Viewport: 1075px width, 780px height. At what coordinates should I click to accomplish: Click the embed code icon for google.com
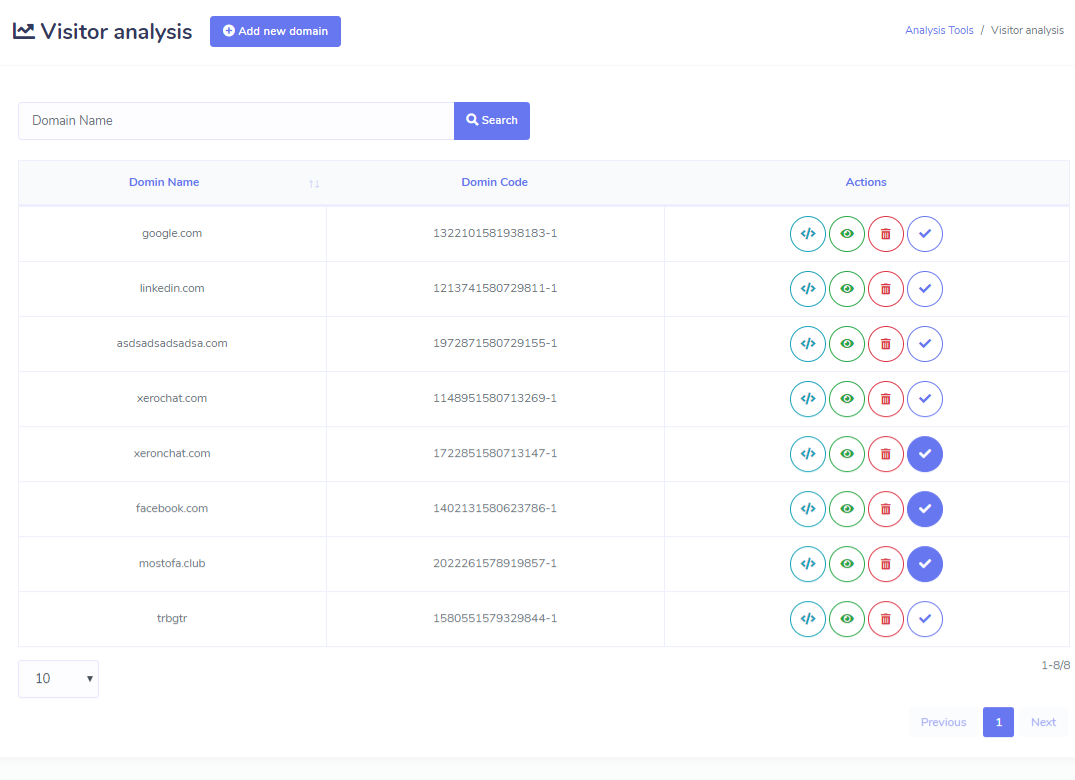coord(808,234)
